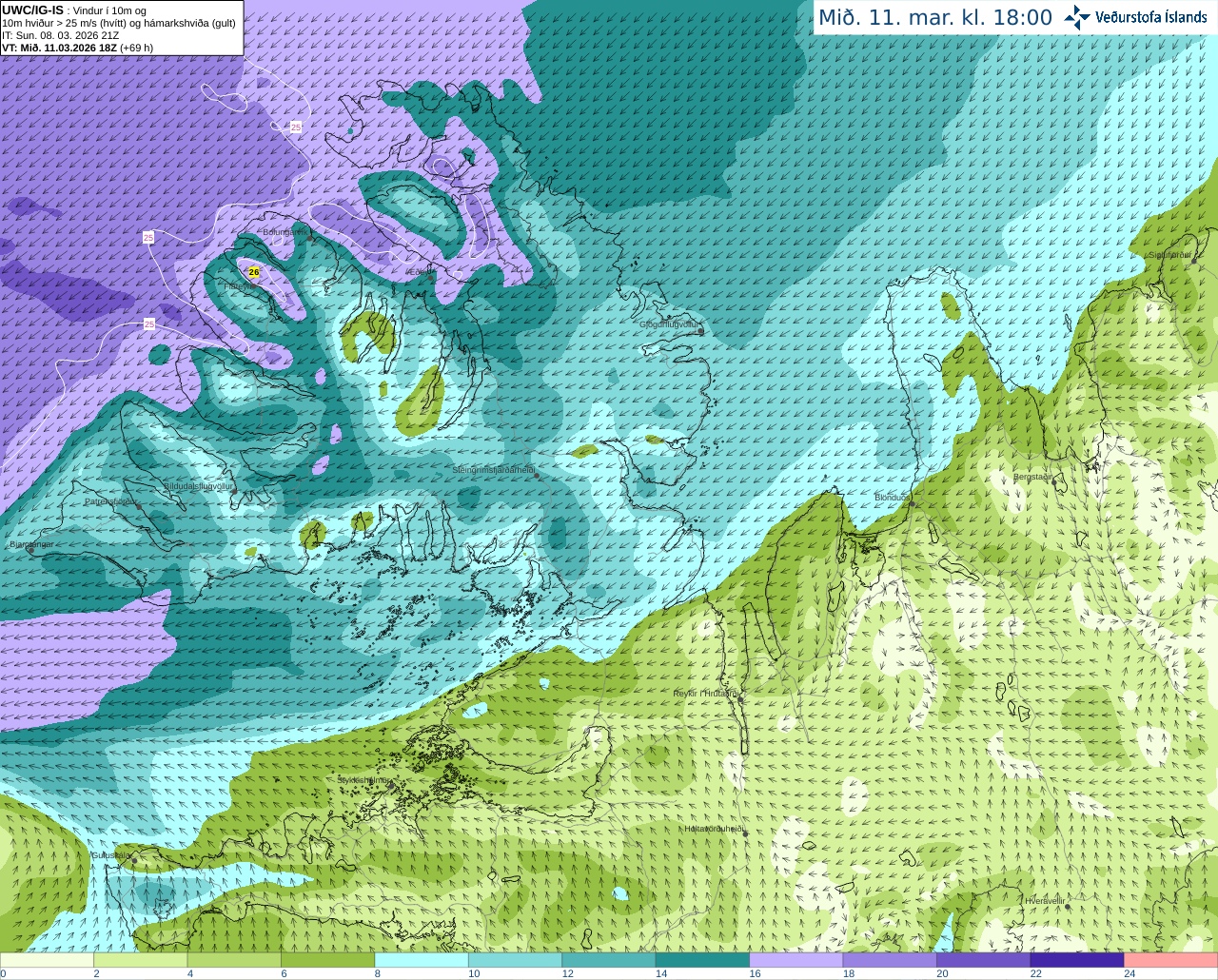
Task: Pick the 6–8 m/s olive green swatch
Action: (327, 960)
